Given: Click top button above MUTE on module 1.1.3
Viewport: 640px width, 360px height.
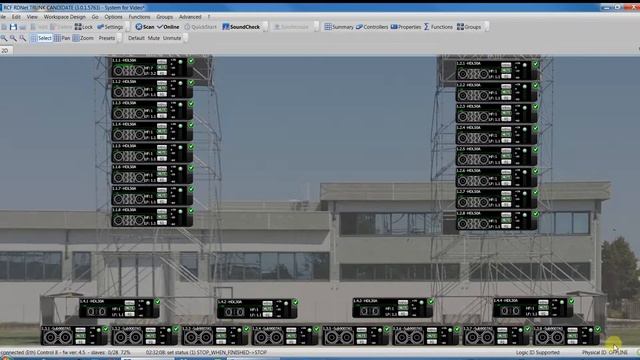Looking at the screenshot, I should click(x=162, y=105).
